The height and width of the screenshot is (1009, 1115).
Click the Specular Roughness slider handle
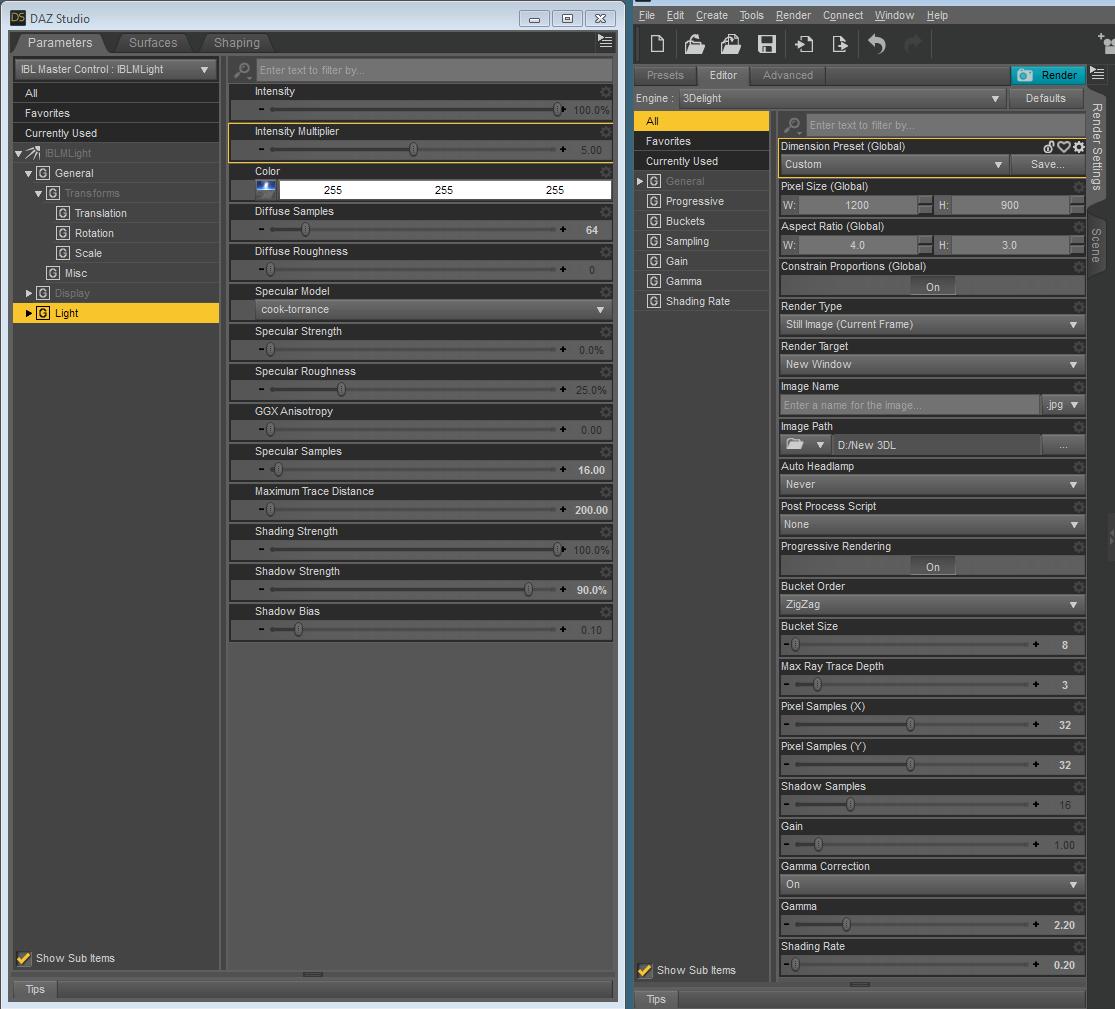[341, 389]
